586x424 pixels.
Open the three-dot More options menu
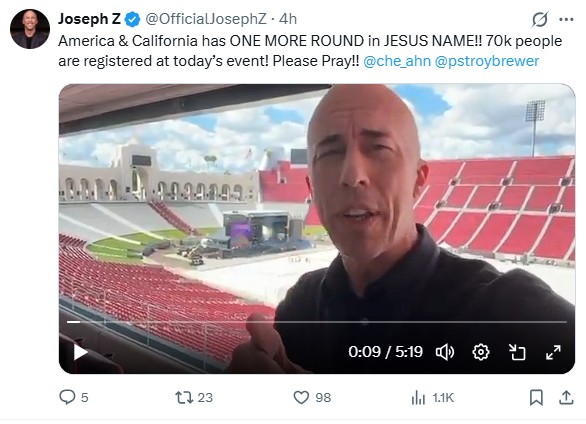point(566,19)
